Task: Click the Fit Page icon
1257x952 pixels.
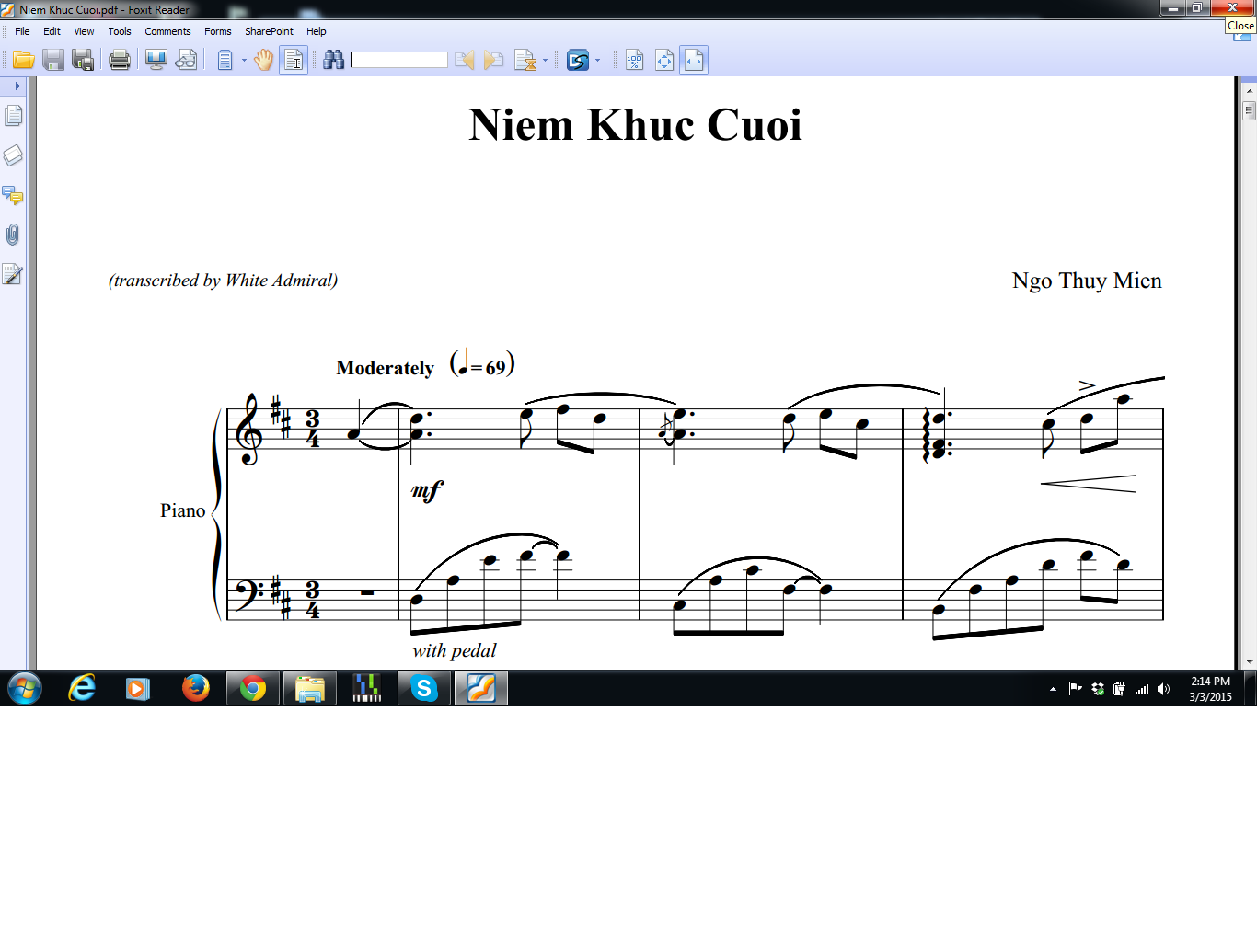Action: [x=664, y=61]
